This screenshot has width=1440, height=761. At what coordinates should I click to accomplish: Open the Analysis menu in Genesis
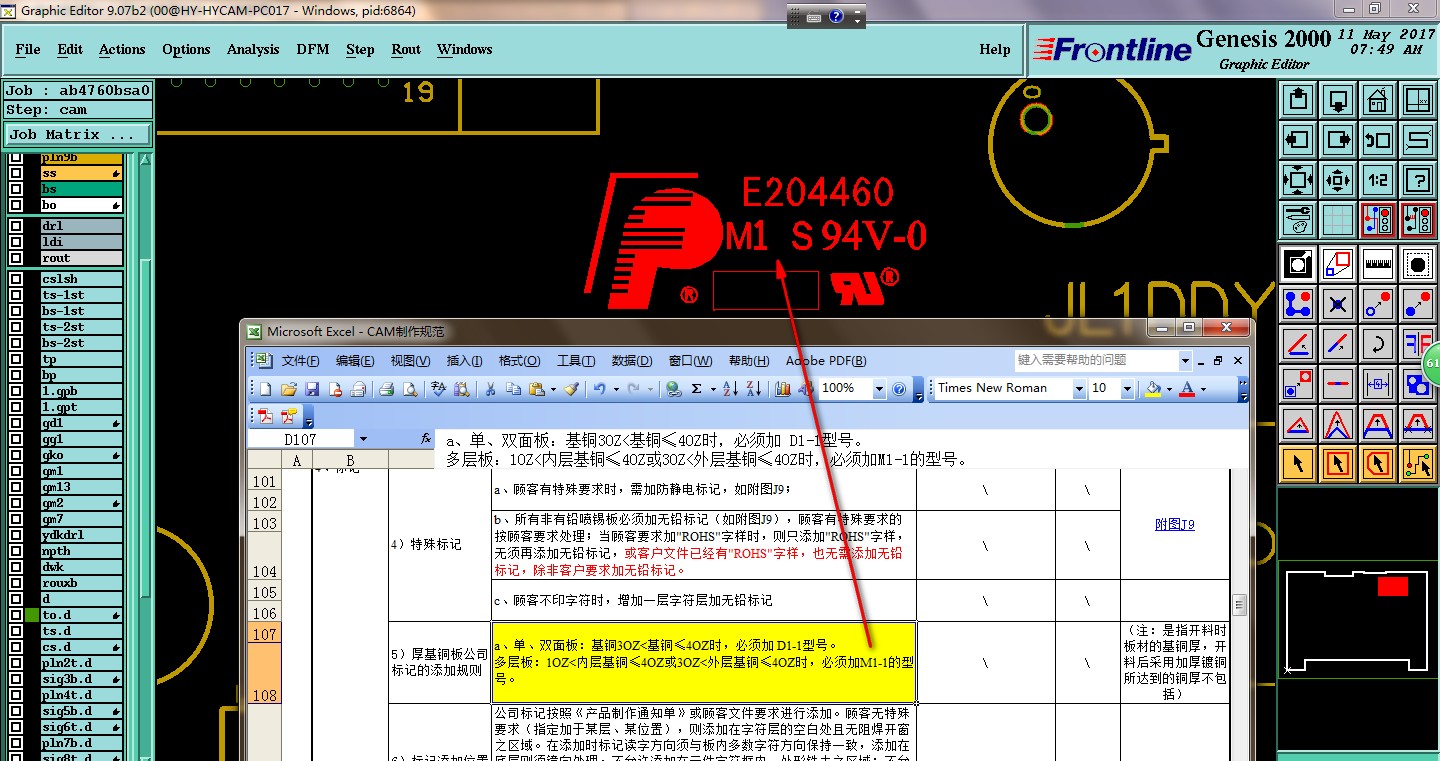tap(253, 49)
